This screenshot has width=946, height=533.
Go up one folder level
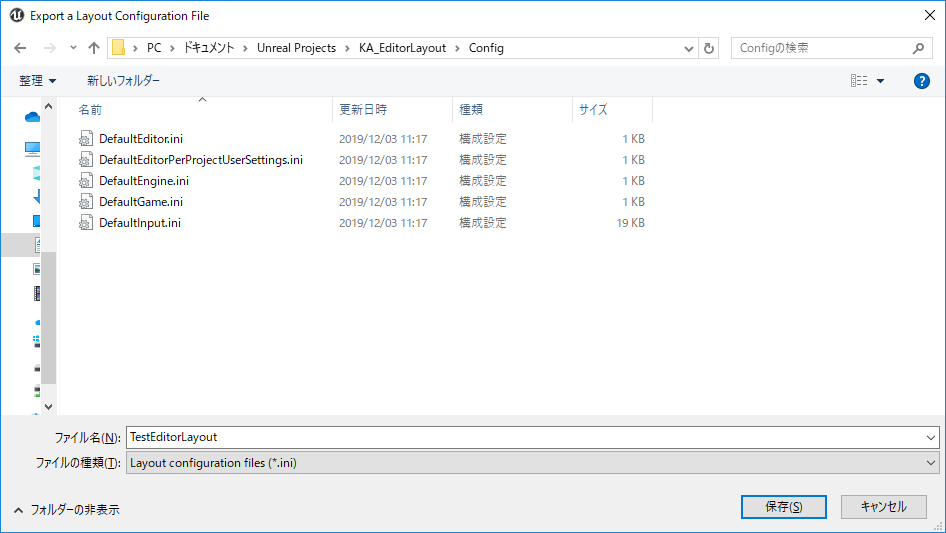94,48
